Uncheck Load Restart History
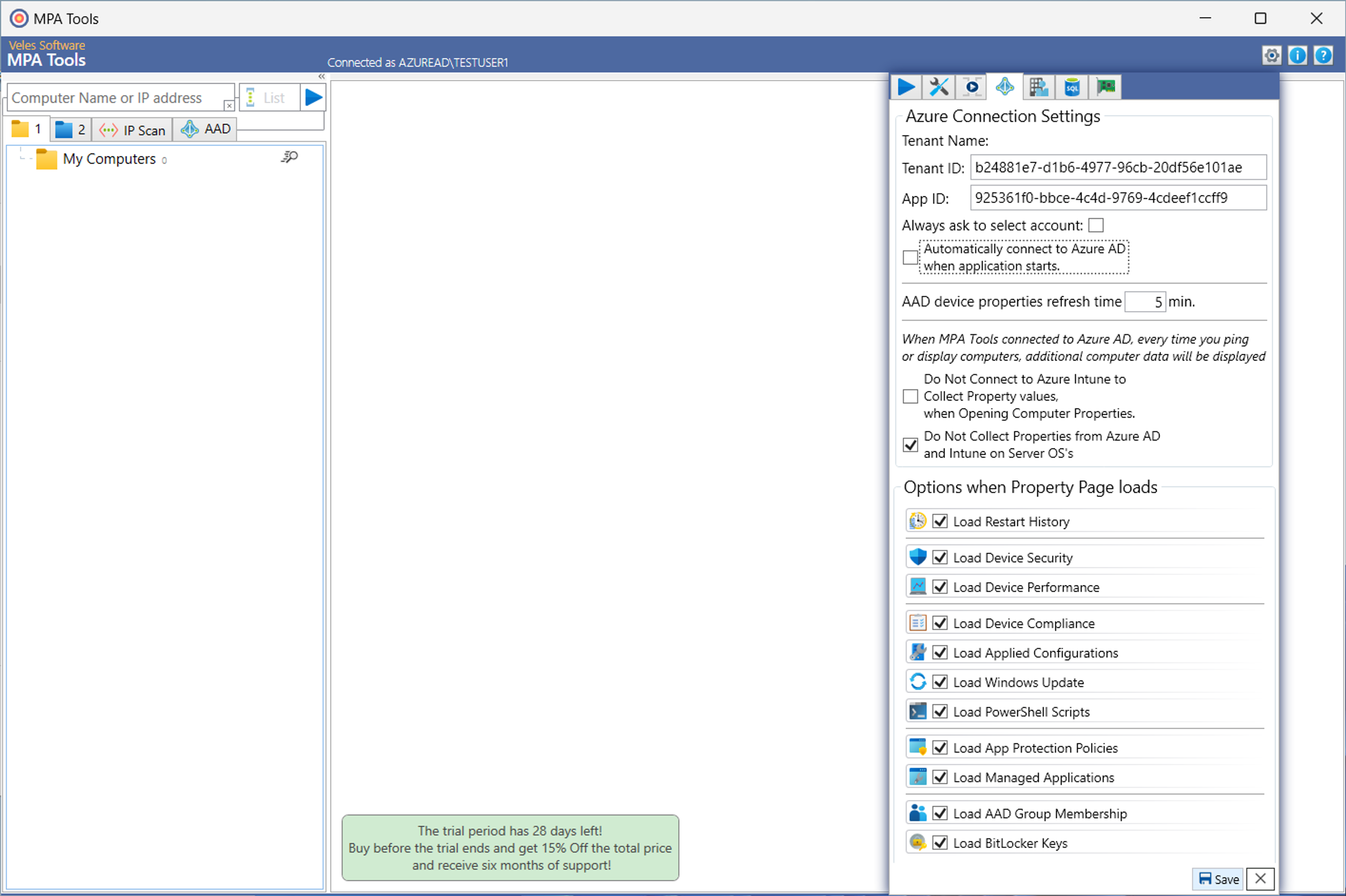Screen dimensions: 1346x896 tap(940, 521)
